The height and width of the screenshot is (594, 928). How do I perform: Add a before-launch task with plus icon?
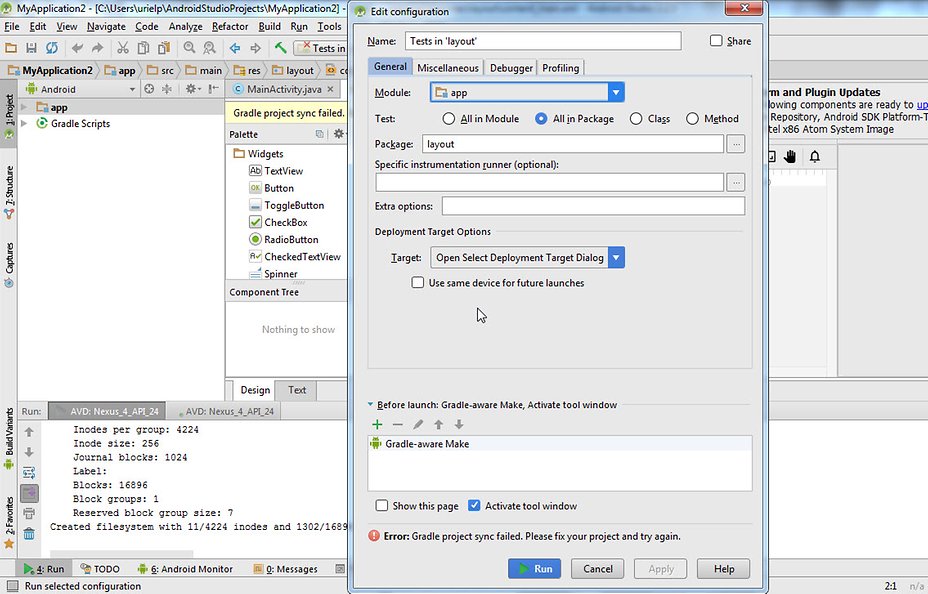click(x=377, y=424)
